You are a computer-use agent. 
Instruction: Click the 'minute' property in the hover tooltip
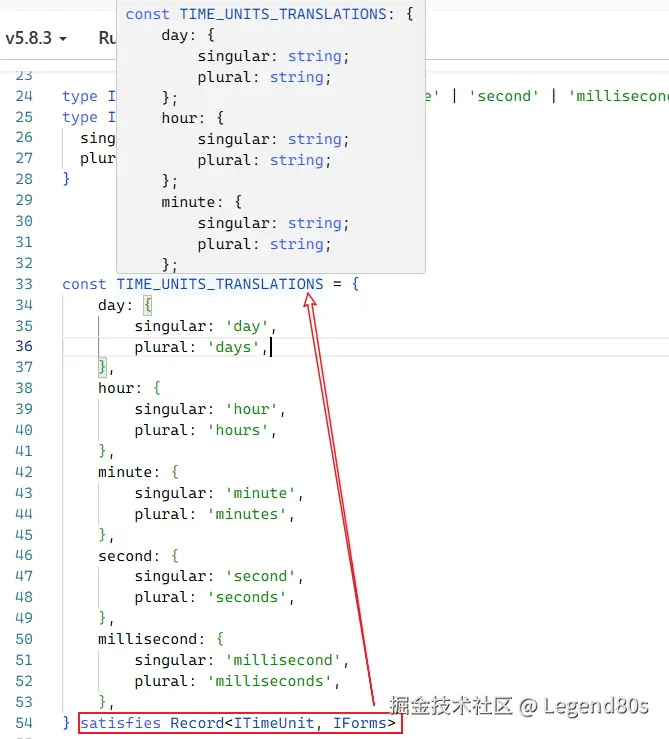click(x=188, y=202)
